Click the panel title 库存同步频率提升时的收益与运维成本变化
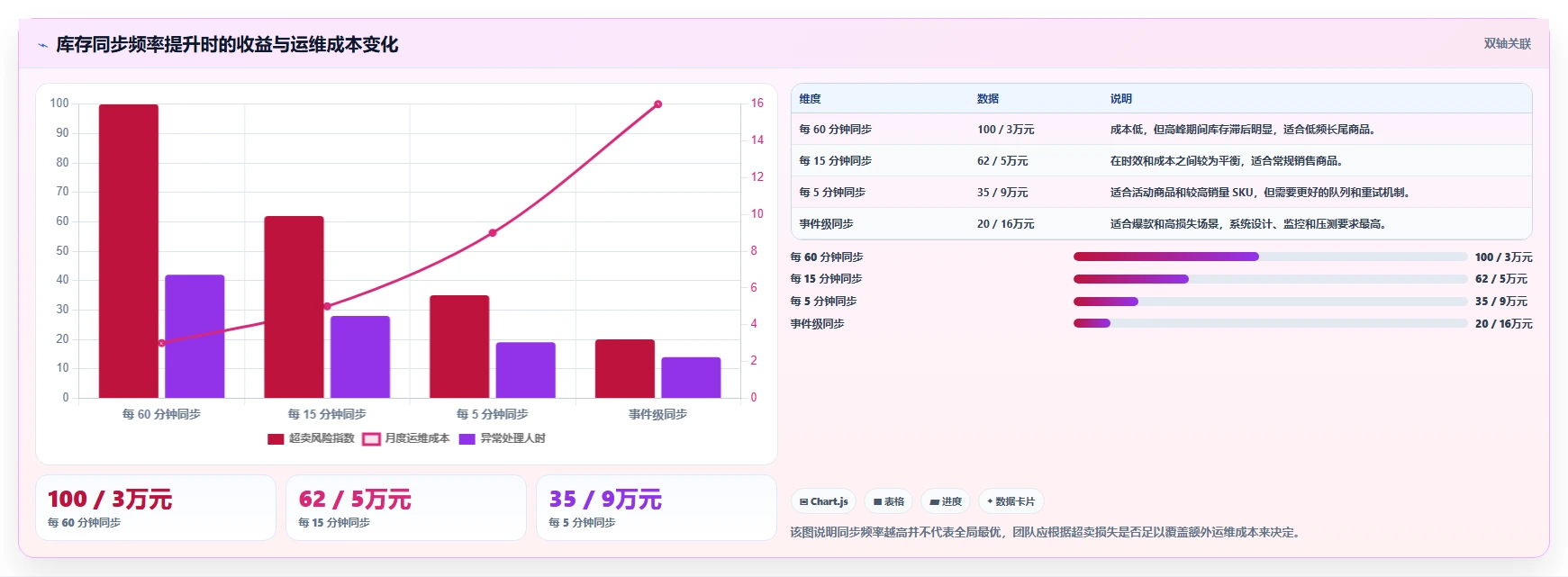The image size is (1568, 577). point(227,45)
